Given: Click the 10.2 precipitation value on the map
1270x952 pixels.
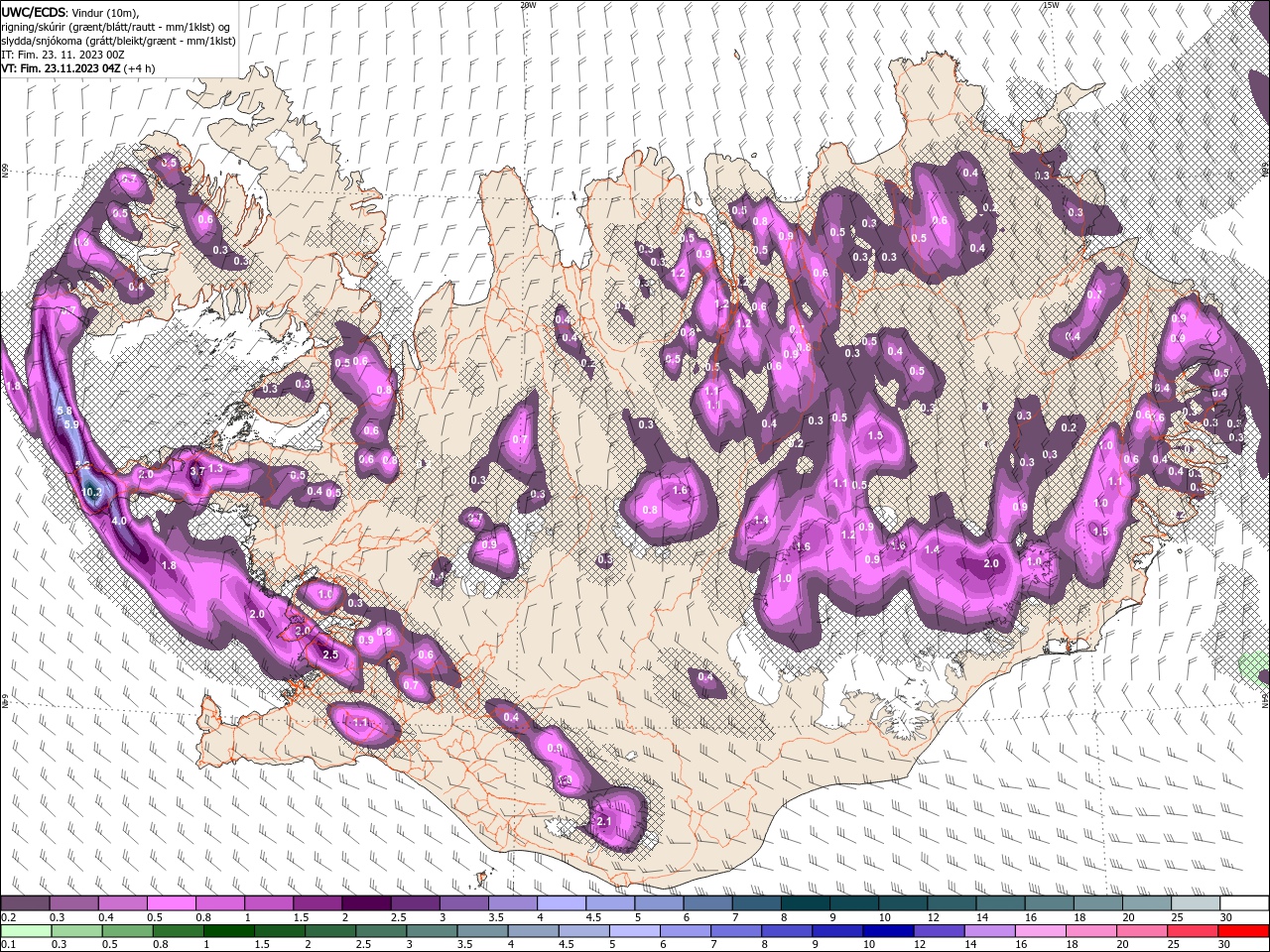Looking at the screenshot, I should [x=91, y=492].
